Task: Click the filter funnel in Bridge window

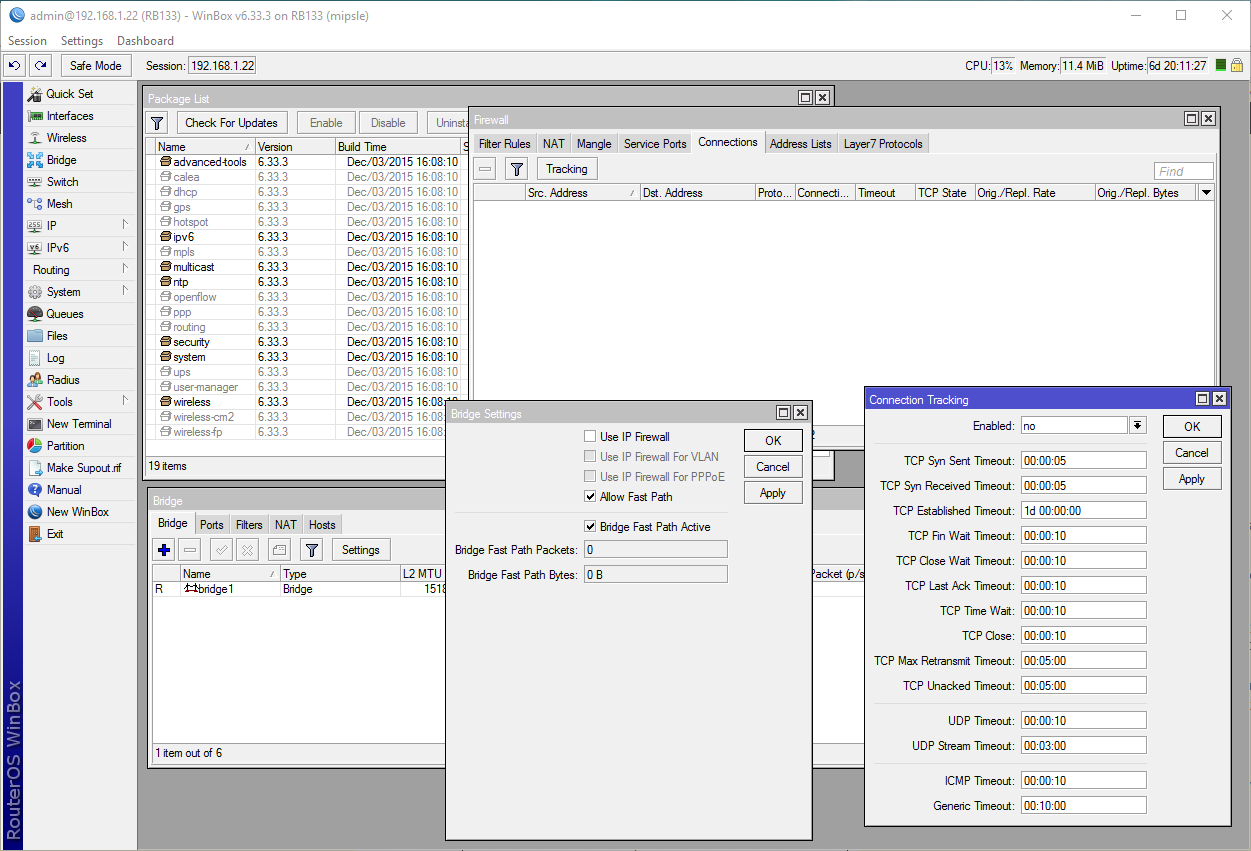Action: pos(312,550)
